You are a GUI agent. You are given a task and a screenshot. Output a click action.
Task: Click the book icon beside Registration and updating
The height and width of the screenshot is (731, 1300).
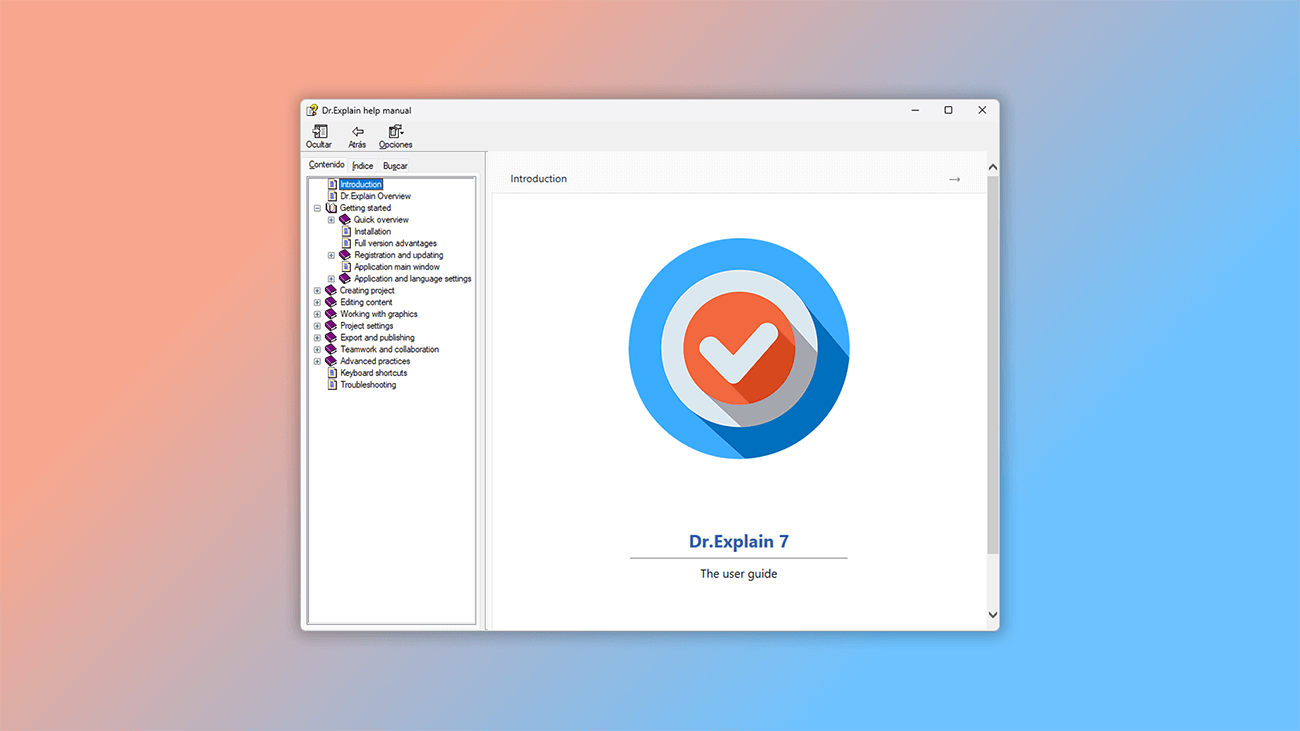point(345,255)
